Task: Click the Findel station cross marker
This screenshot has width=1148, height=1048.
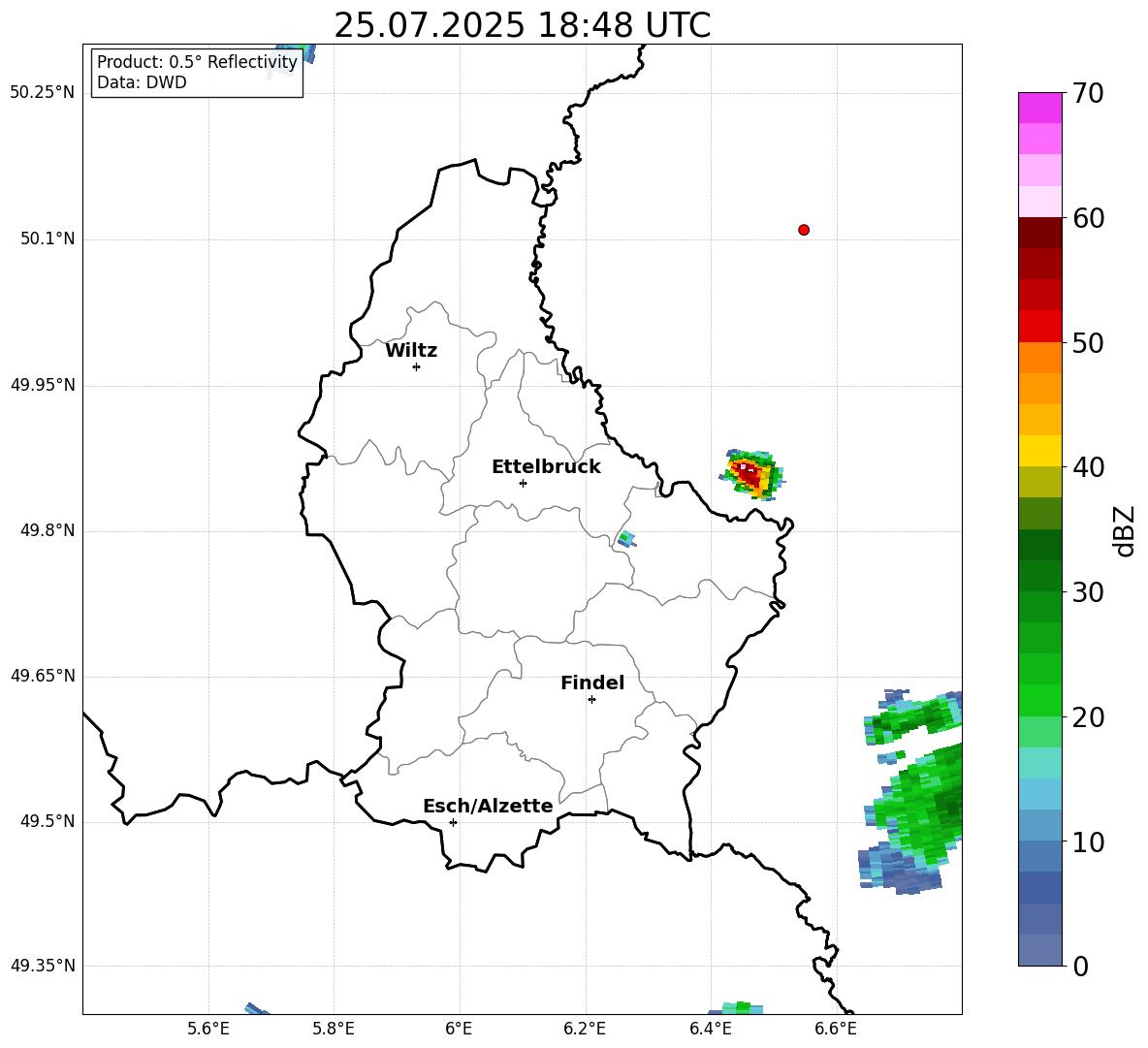Action: click(x=591, y=700)
